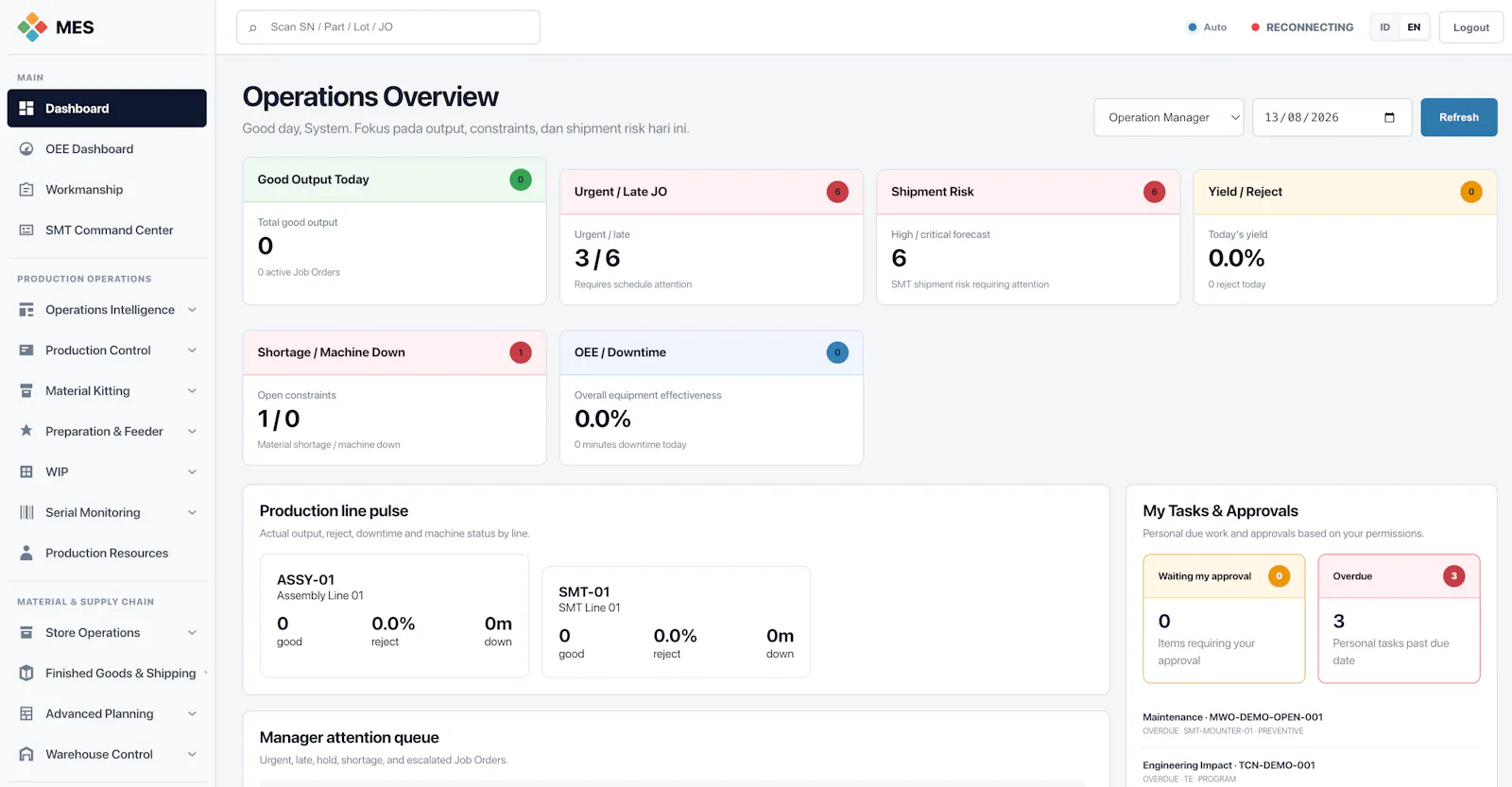Click the date field 13/08/2026
1512x787 pixels.
1332,117
